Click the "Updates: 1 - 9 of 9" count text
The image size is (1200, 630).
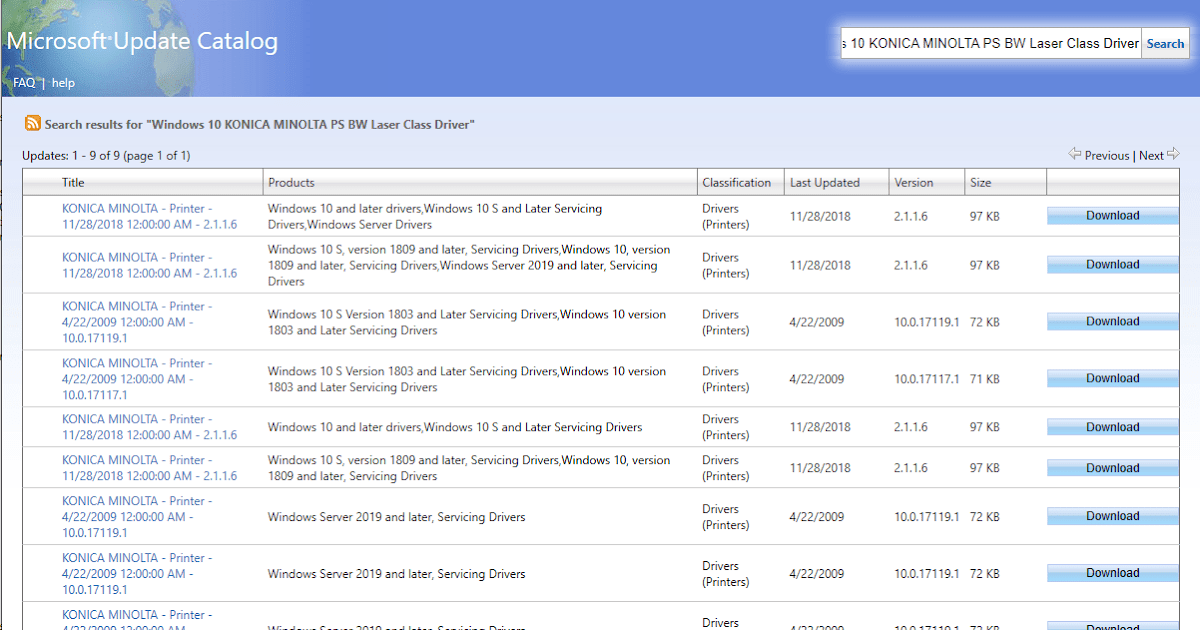106,155
